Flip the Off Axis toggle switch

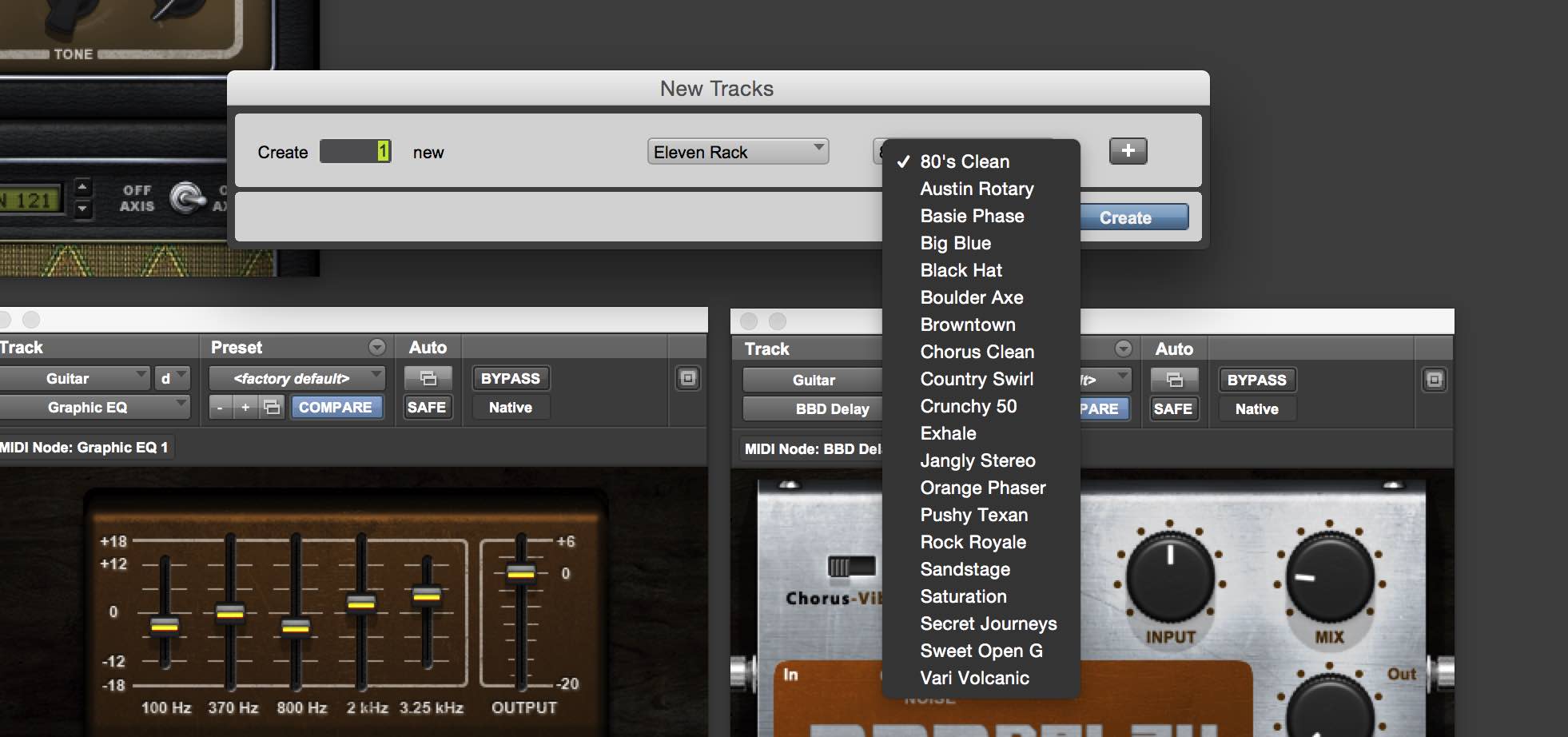[x=187, y=197]
